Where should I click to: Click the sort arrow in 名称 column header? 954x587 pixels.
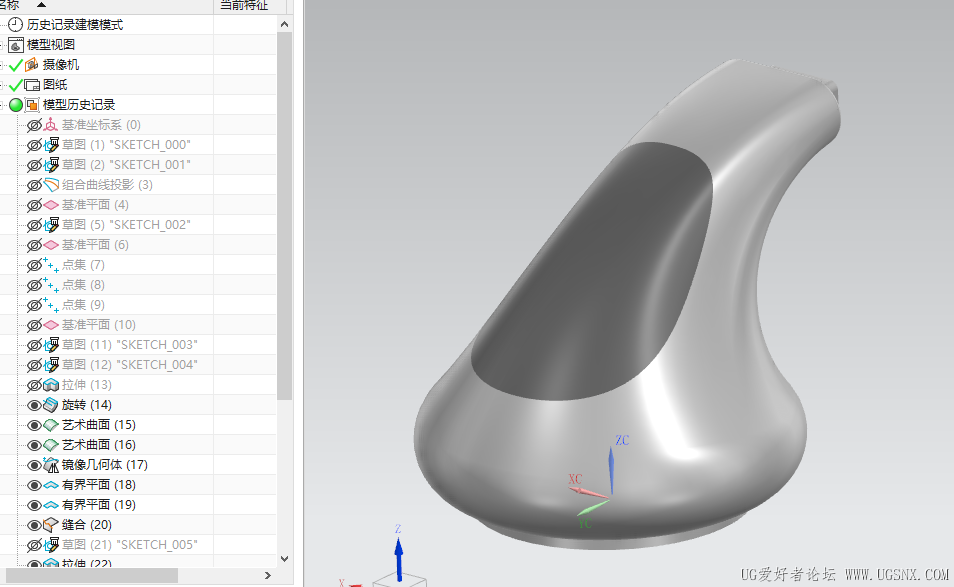41,5
